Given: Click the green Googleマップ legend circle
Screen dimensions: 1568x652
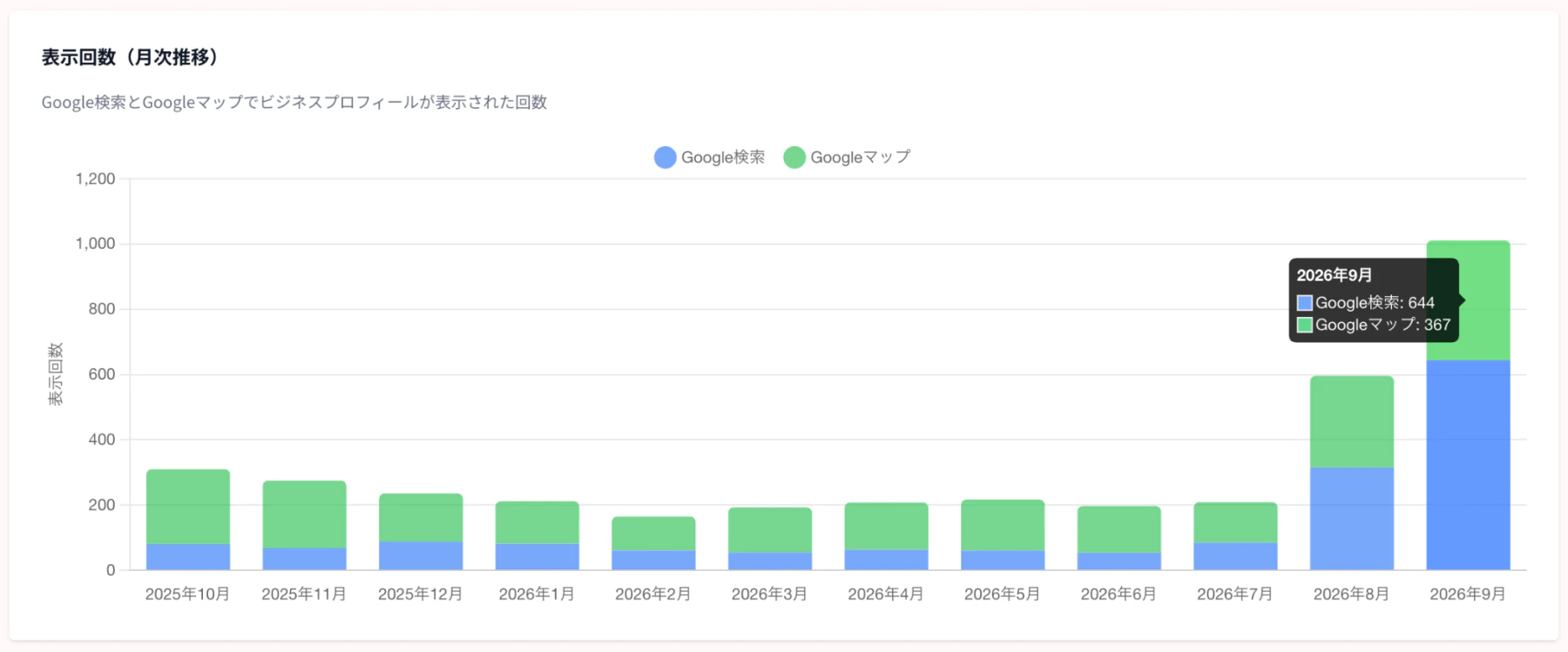Looking at the screenshot, I should (794, 158).
